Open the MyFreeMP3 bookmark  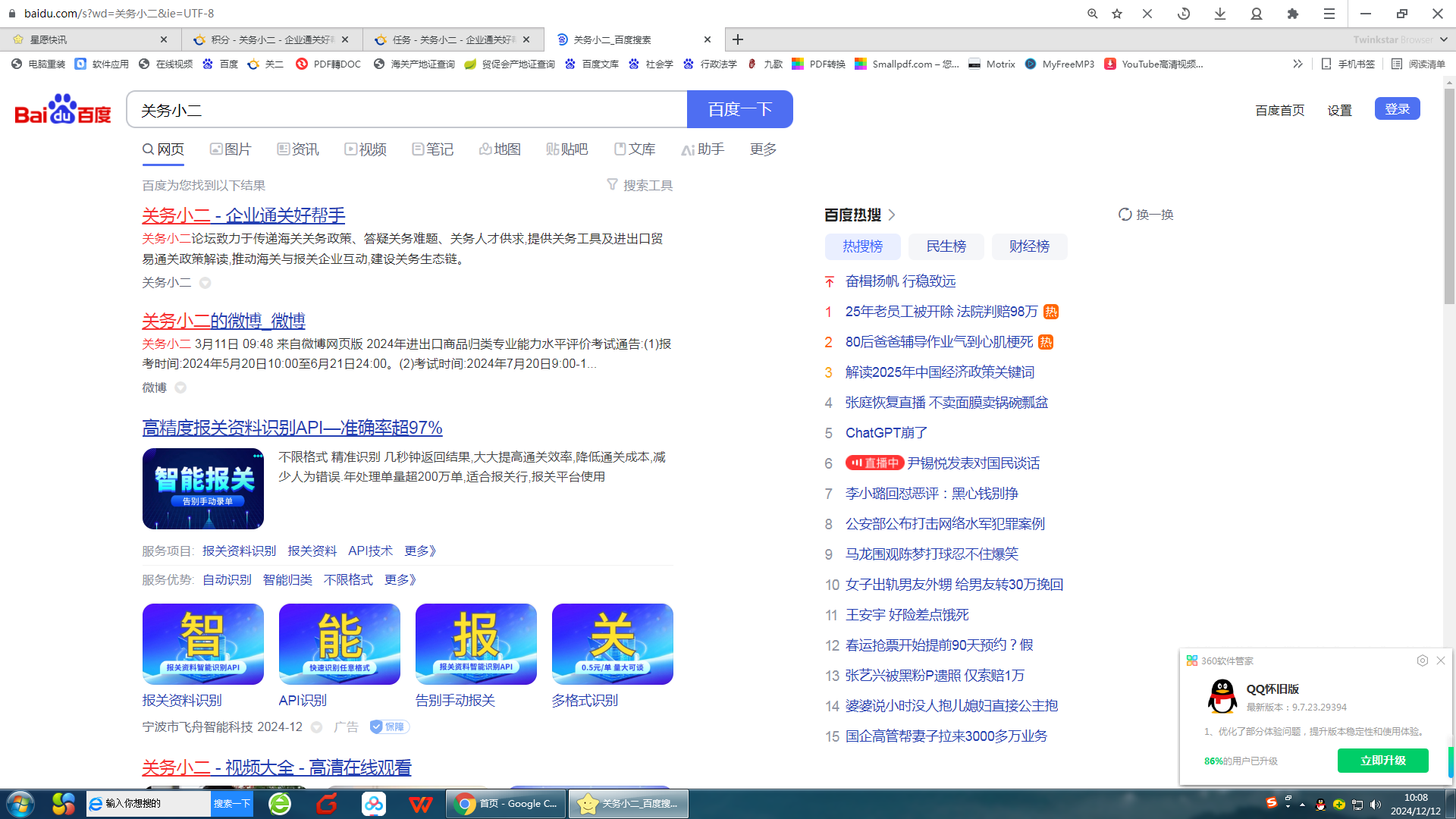pyautogui.click(x=1059, y=64)
